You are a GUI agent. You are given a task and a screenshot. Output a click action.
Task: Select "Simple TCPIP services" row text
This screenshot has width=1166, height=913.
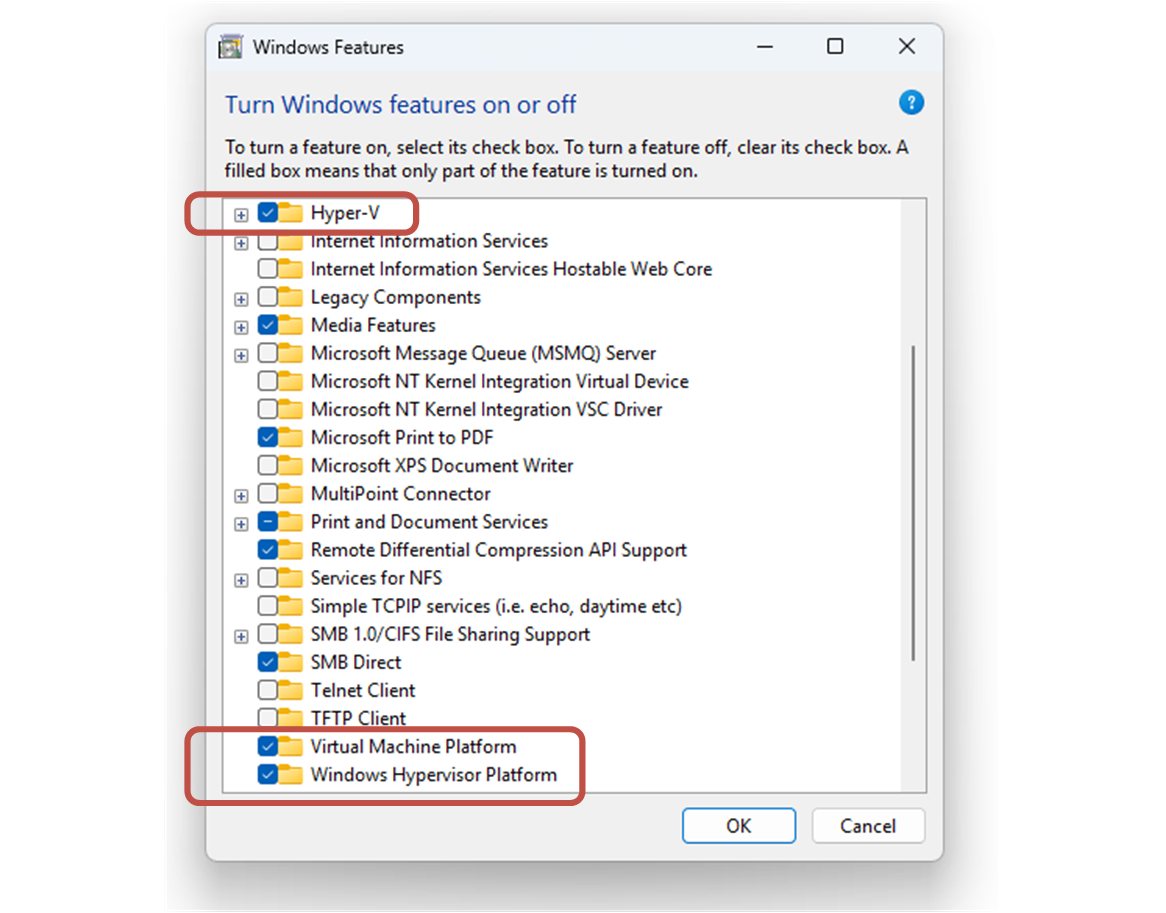(496, 606)
